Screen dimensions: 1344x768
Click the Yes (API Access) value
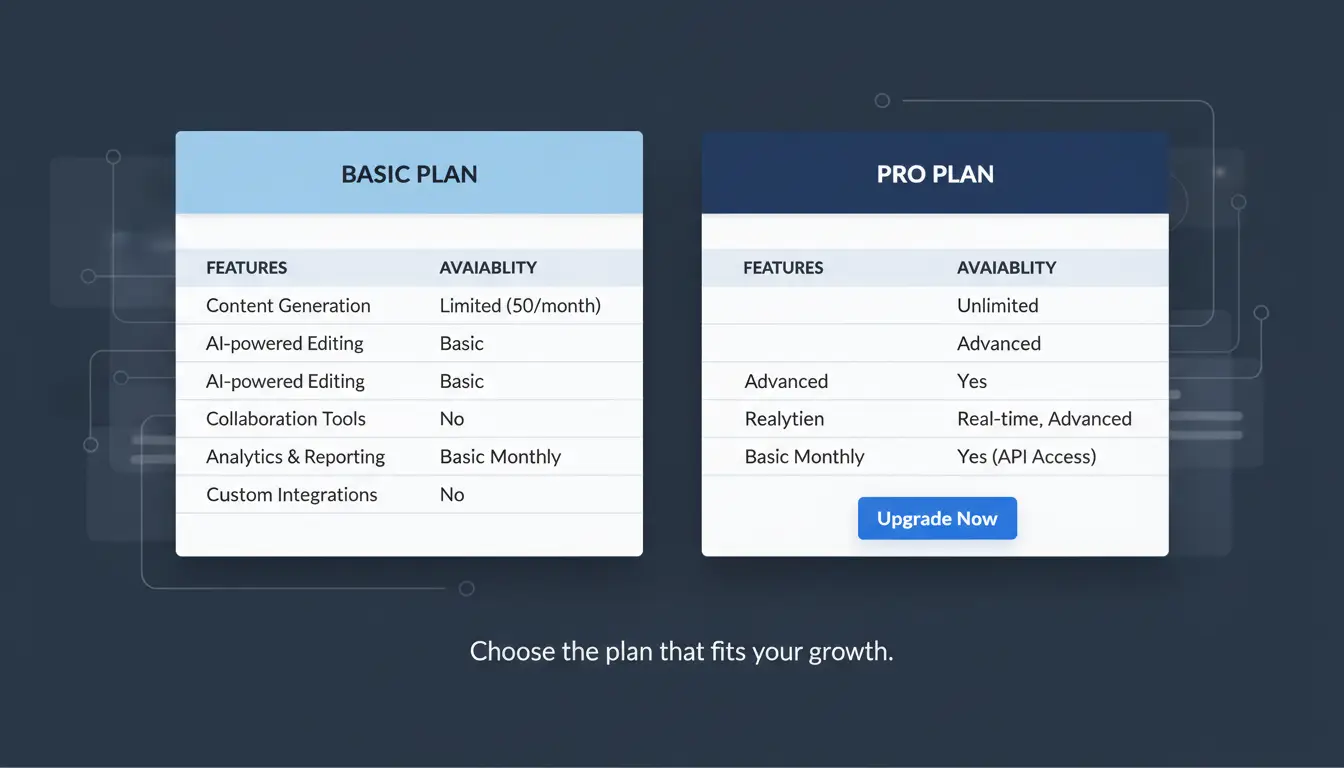pyautogui.click(x=1027, y=456)
